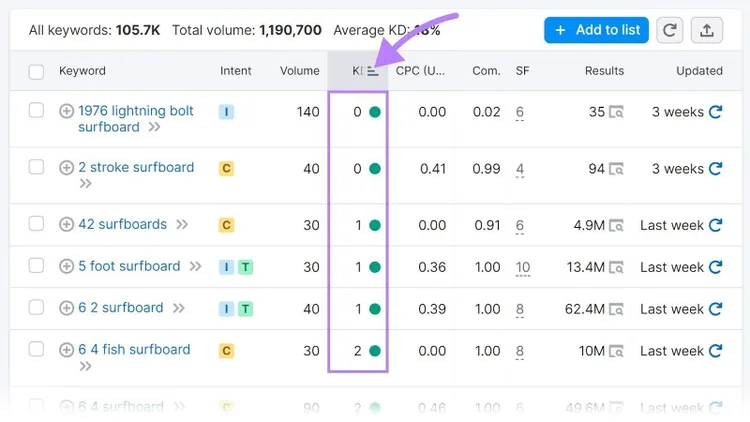This screenshot has height=422, width=750.
Task: Open SERP view icon next to 35 results
Action: click(x=616, y=112)
